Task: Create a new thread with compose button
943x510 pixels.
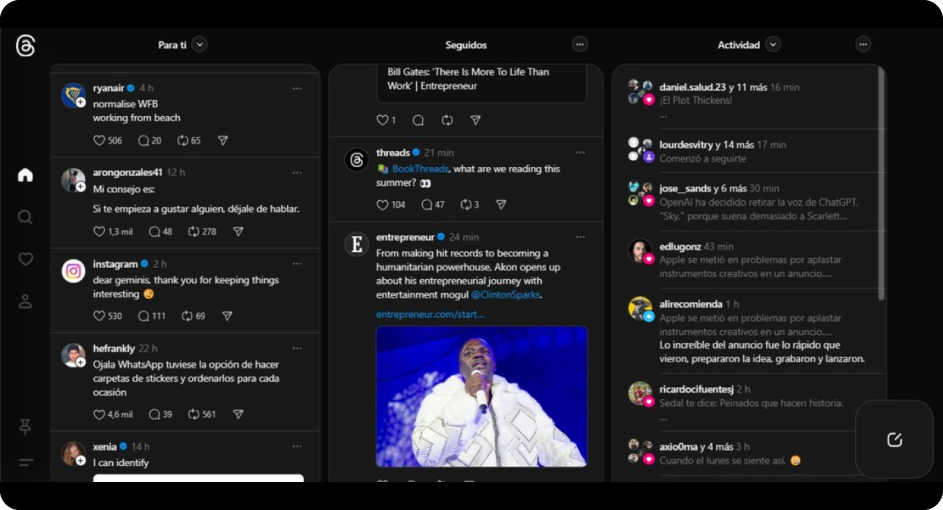Action: 894,440
